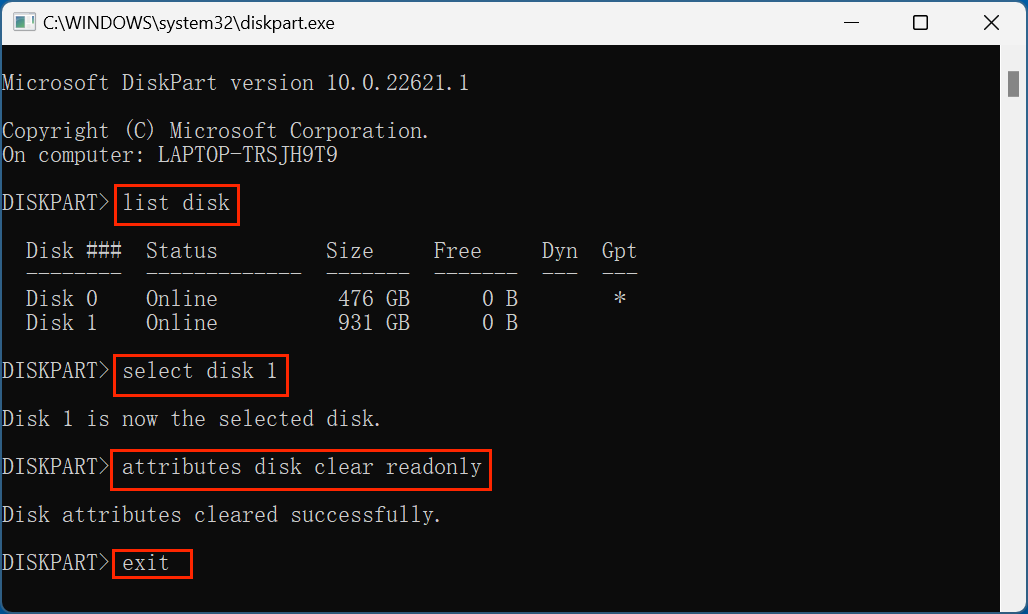
Task: Click the 'attributes disk clear readonly' command
Action: (300, 469)
